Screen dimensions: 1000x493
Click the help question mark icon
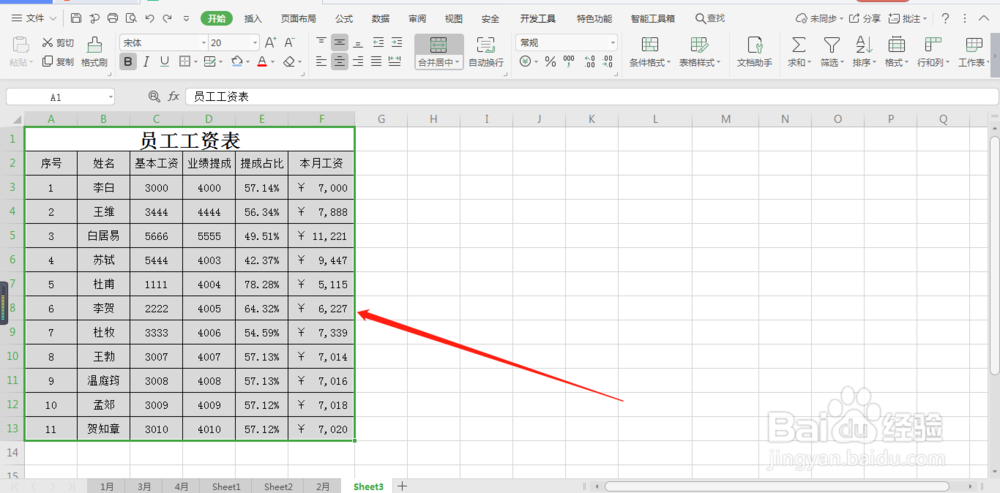click(x=945, y=18)
